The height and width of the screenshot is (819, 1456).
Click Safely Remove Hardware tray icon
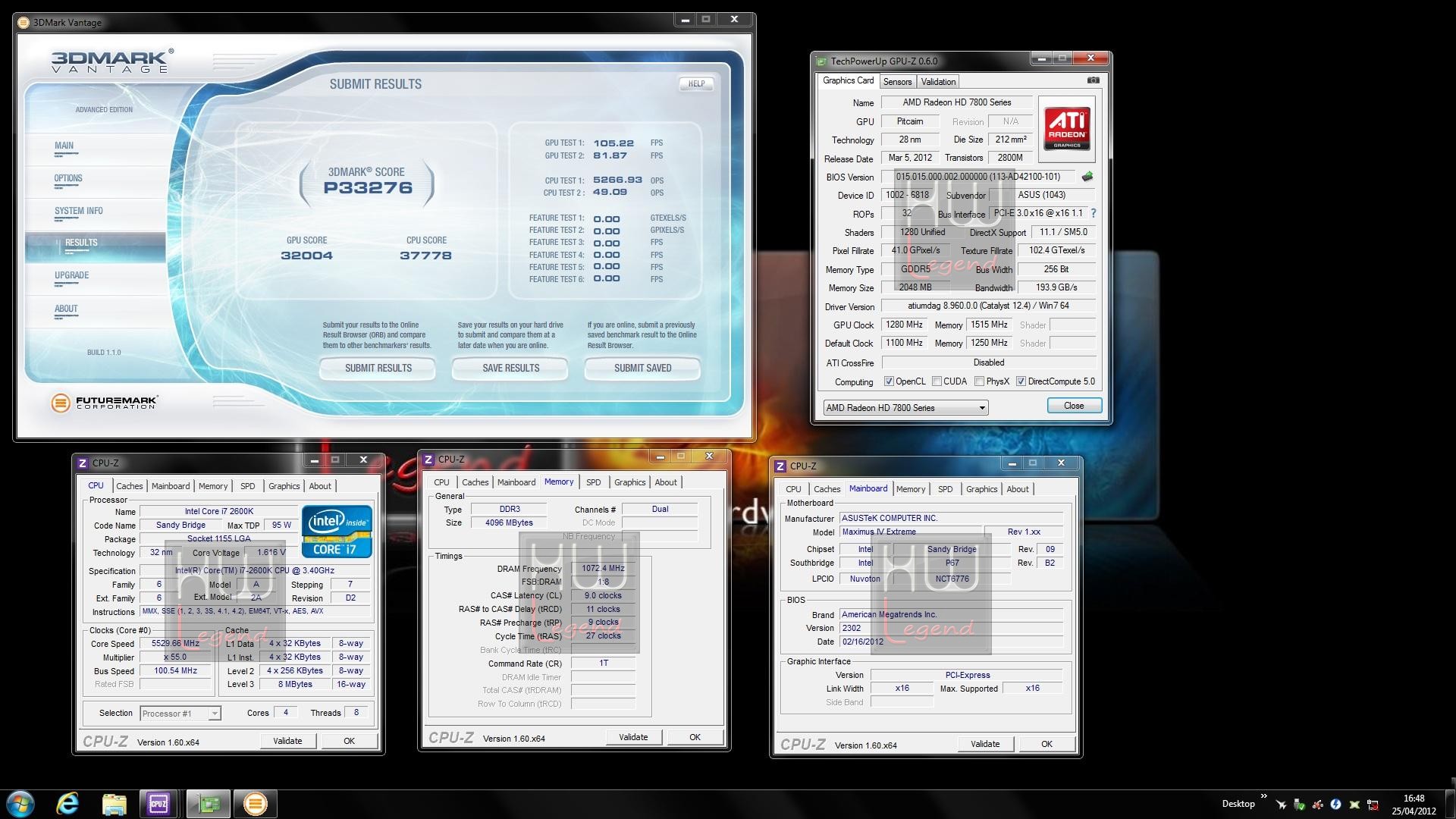[1300, 805]
